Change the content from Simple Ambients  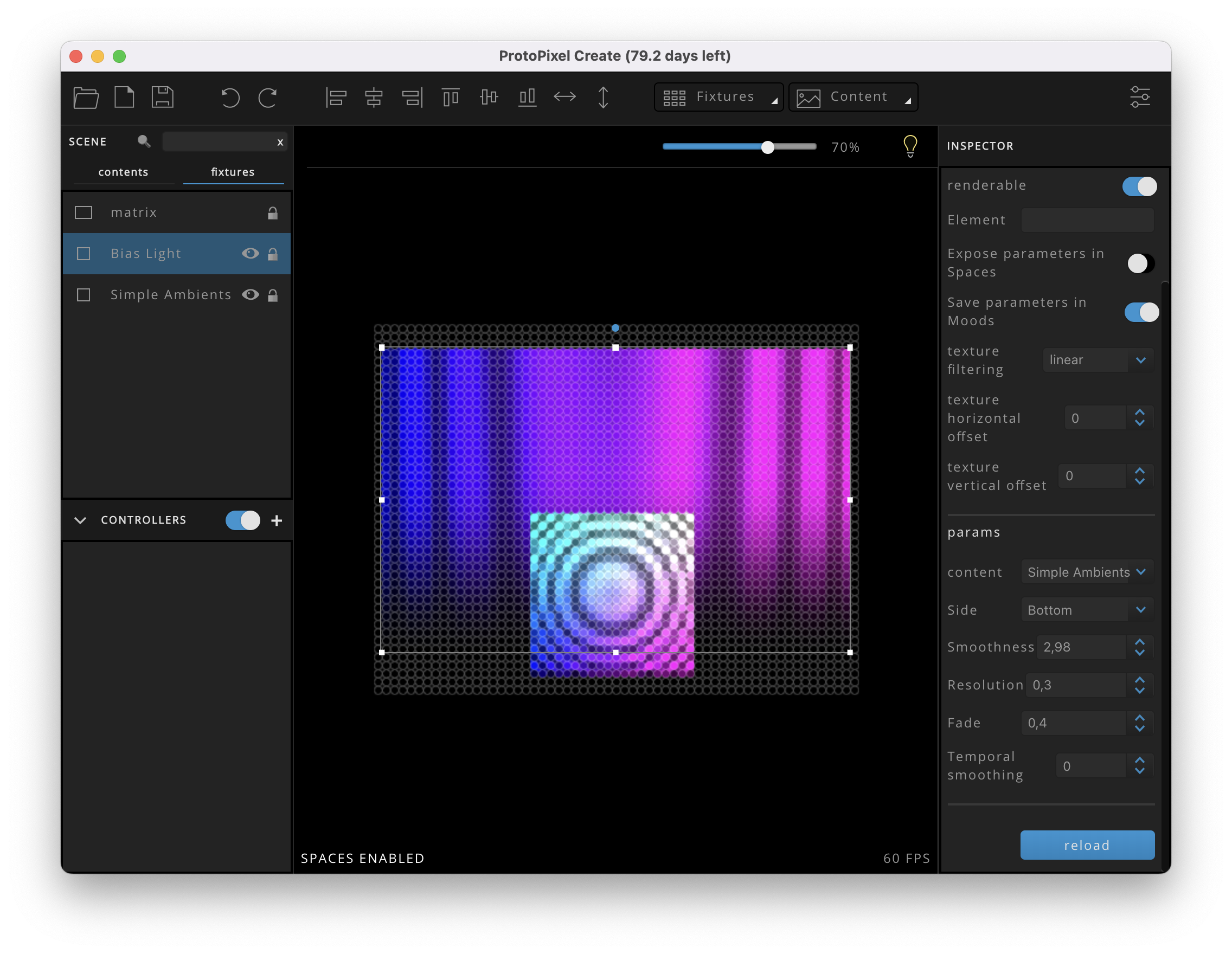tap(1086, 572)
